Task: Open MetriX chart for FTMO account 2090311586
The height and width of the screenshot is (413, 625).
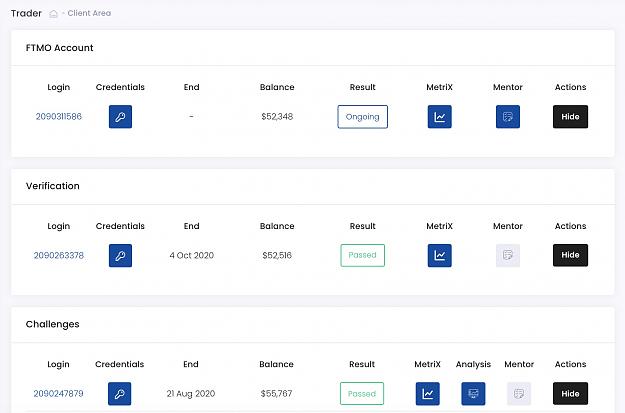Action: coord(440,117)
